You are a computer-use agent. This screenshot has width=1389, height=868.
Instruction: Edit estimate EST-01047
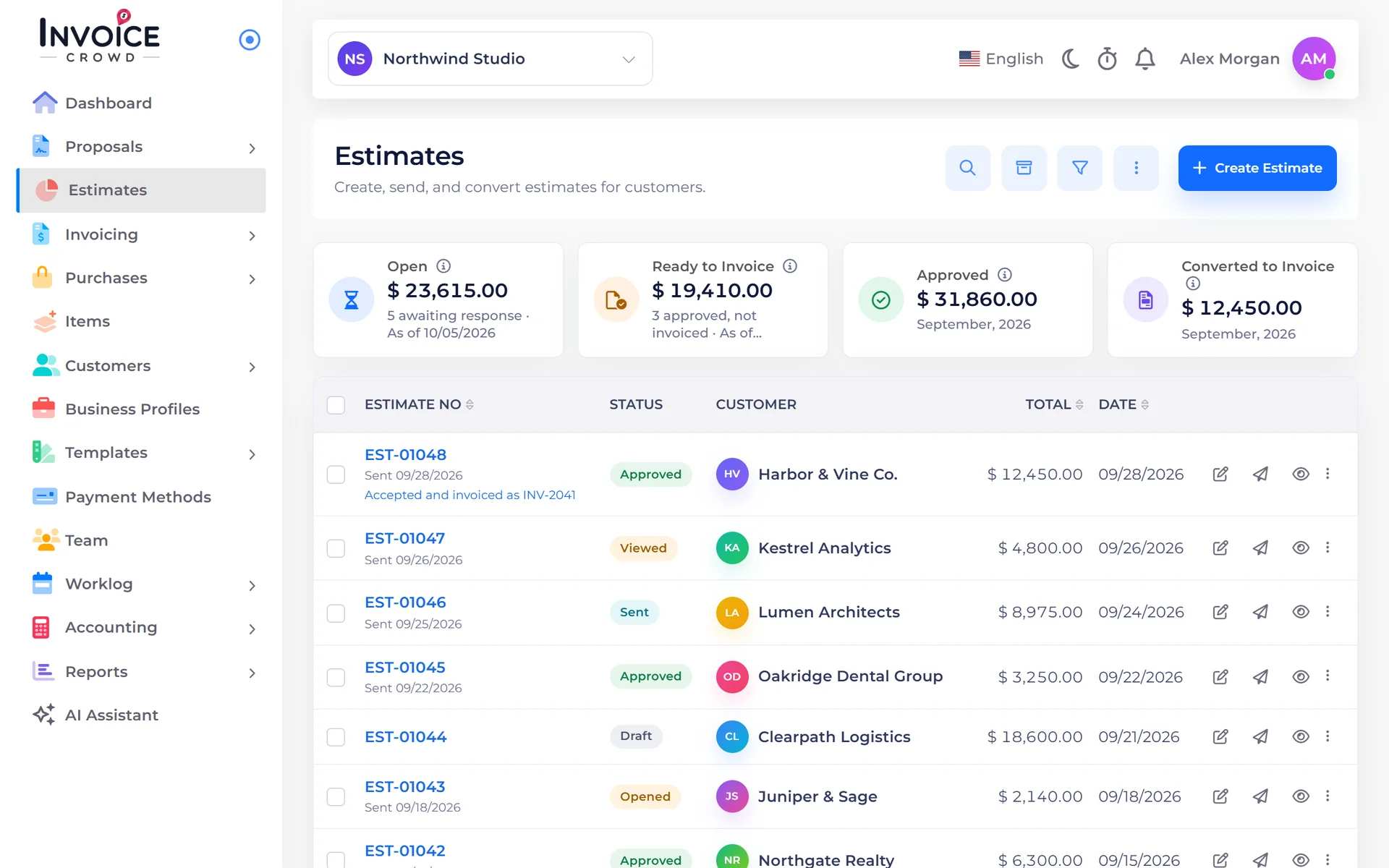1220,548
